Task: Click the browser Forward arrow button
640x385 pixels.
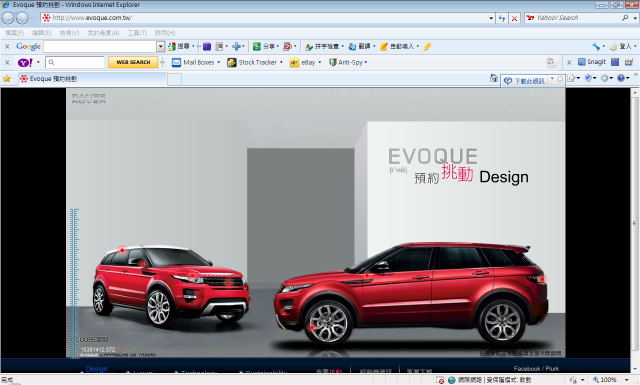Action: pyautogui.click(x=22, y=18)
